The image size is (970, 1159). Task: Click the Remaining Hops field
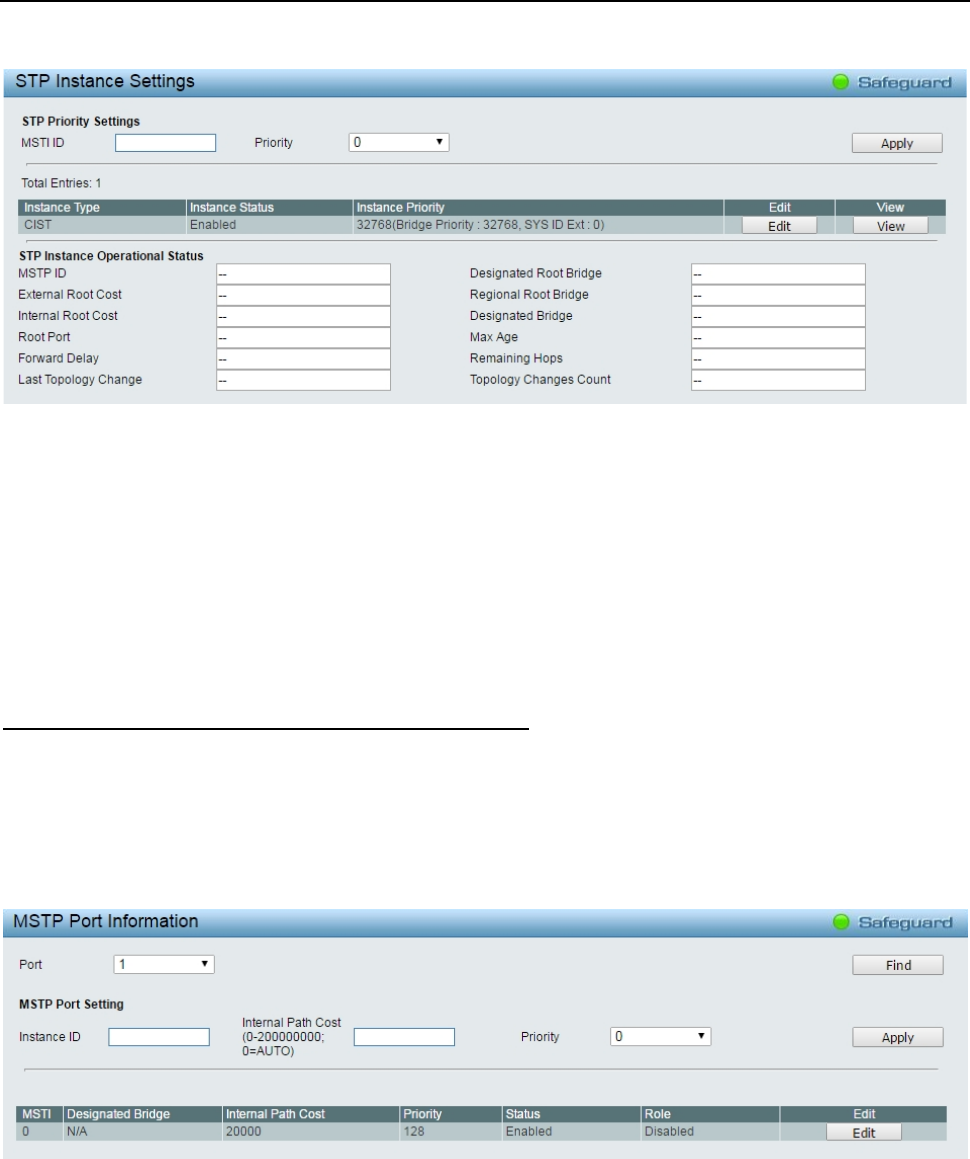pyautogui.click(x=778, y=359)
